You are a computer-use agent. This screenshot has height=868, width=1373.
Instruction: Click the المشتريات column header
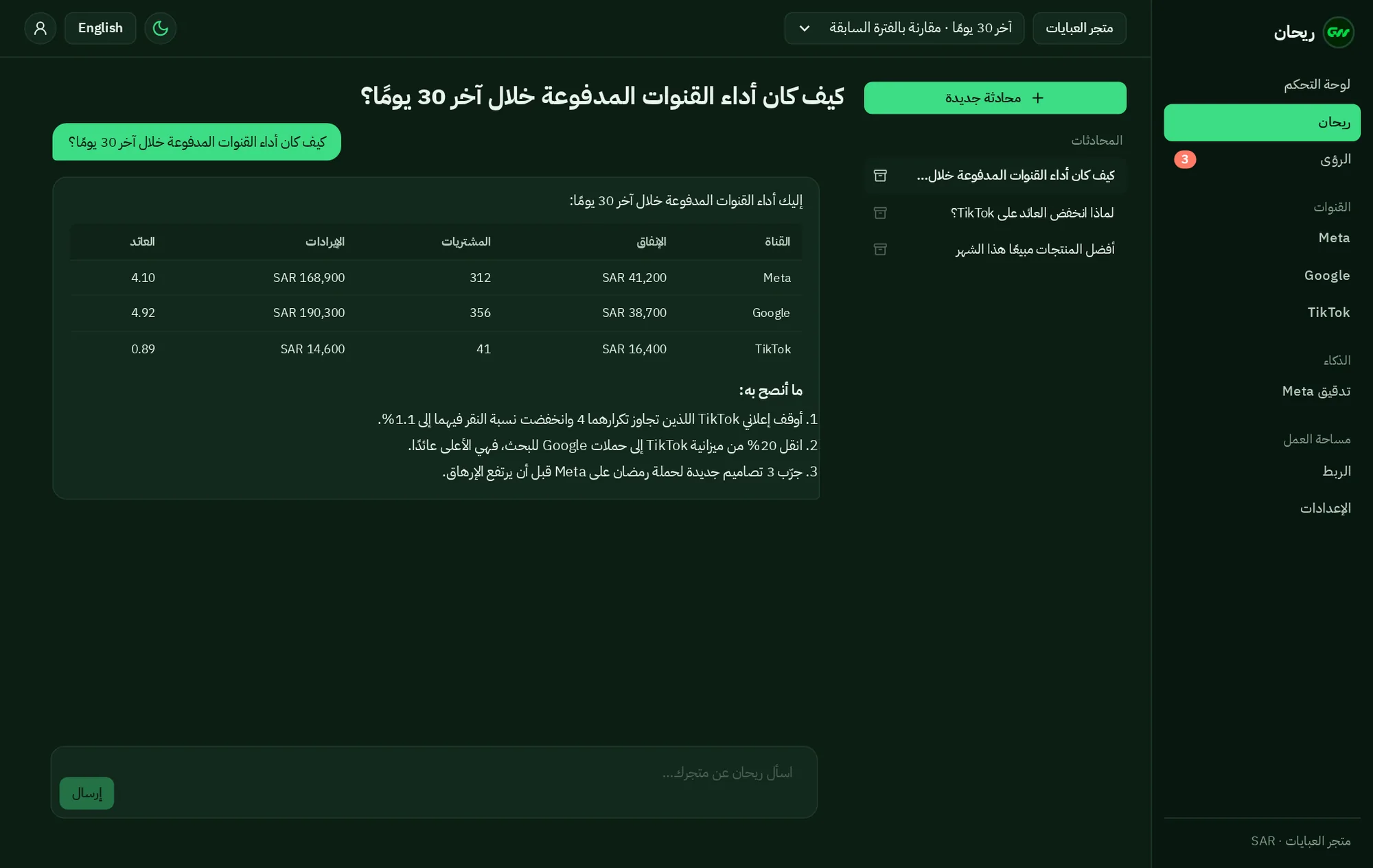click(466, 242)
